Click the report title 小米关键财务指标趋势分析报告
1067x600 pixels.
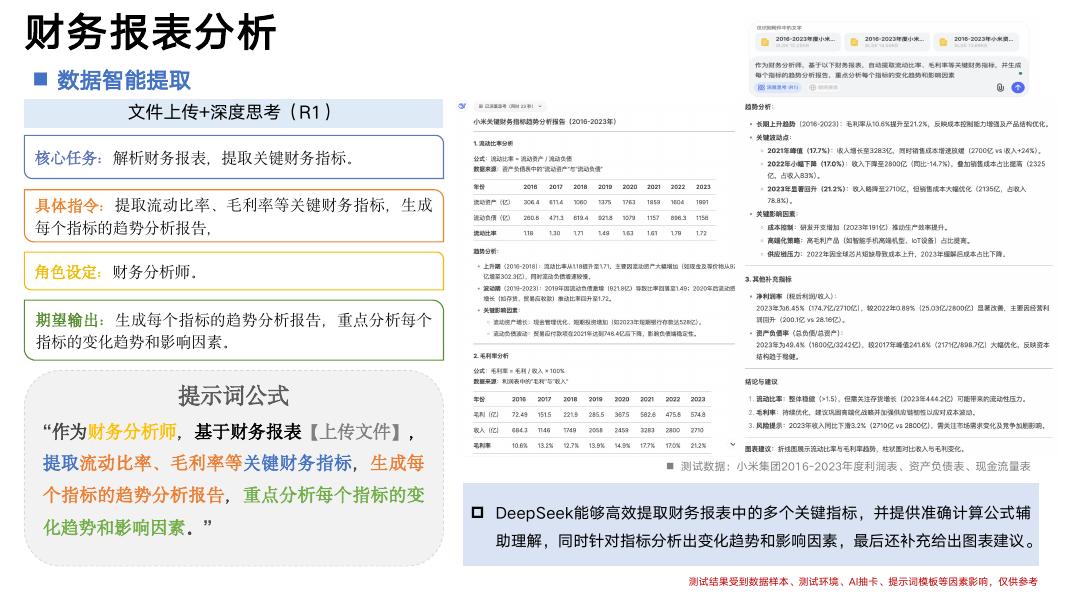544,122
